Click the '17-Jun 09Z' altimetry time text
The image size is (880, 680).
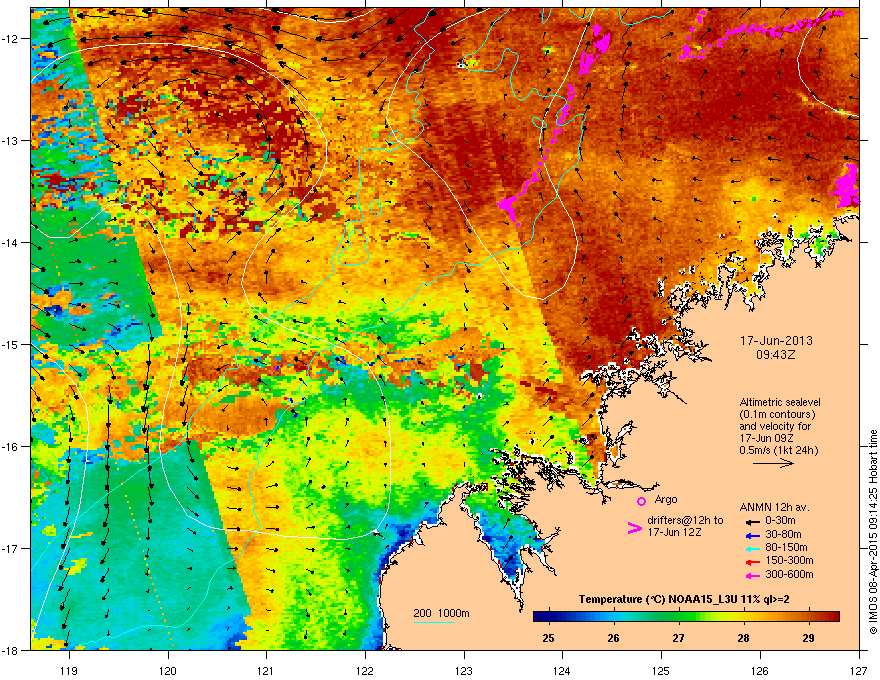pos(765,438)
